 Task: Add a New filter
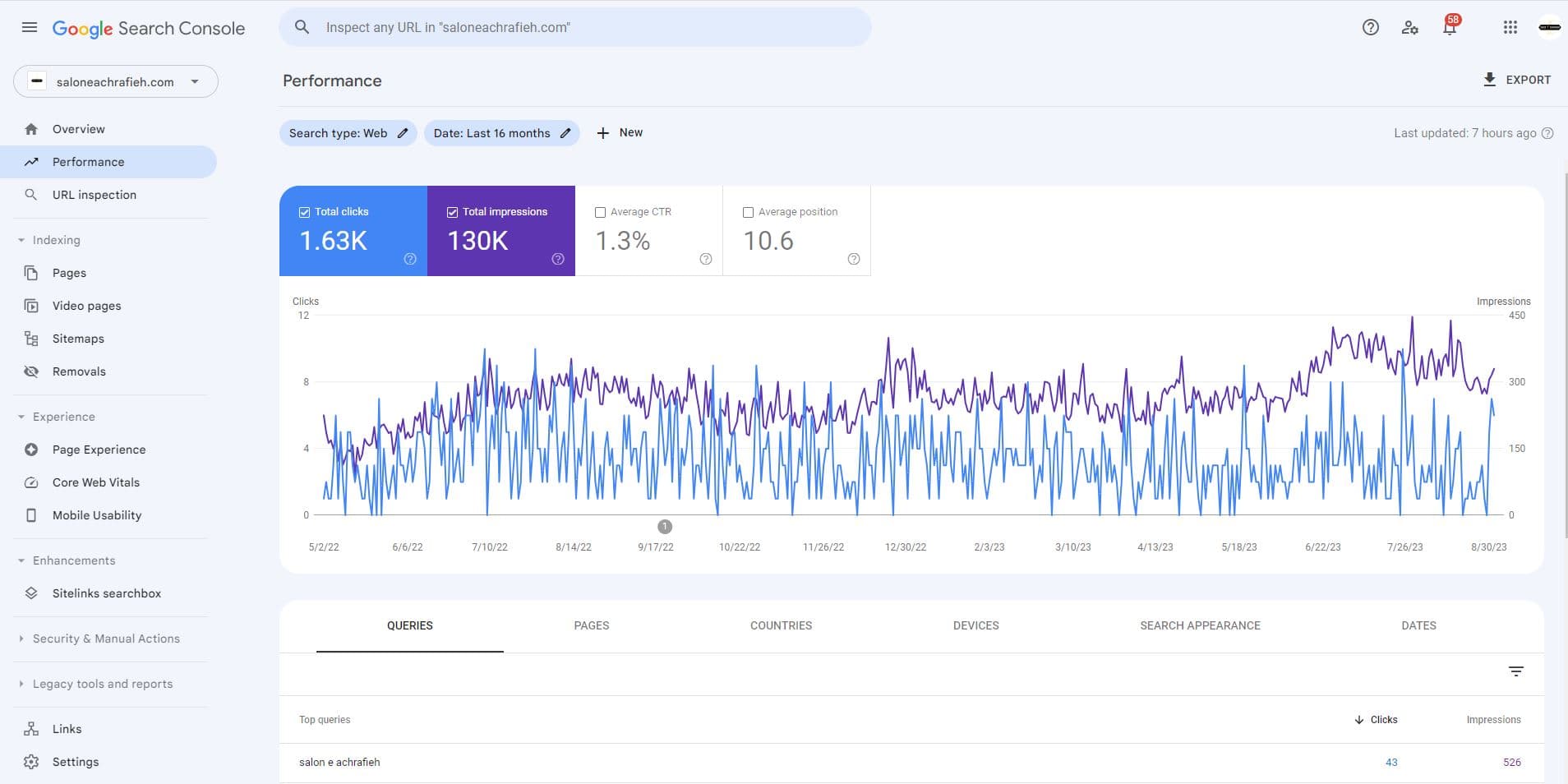[620, 133]
